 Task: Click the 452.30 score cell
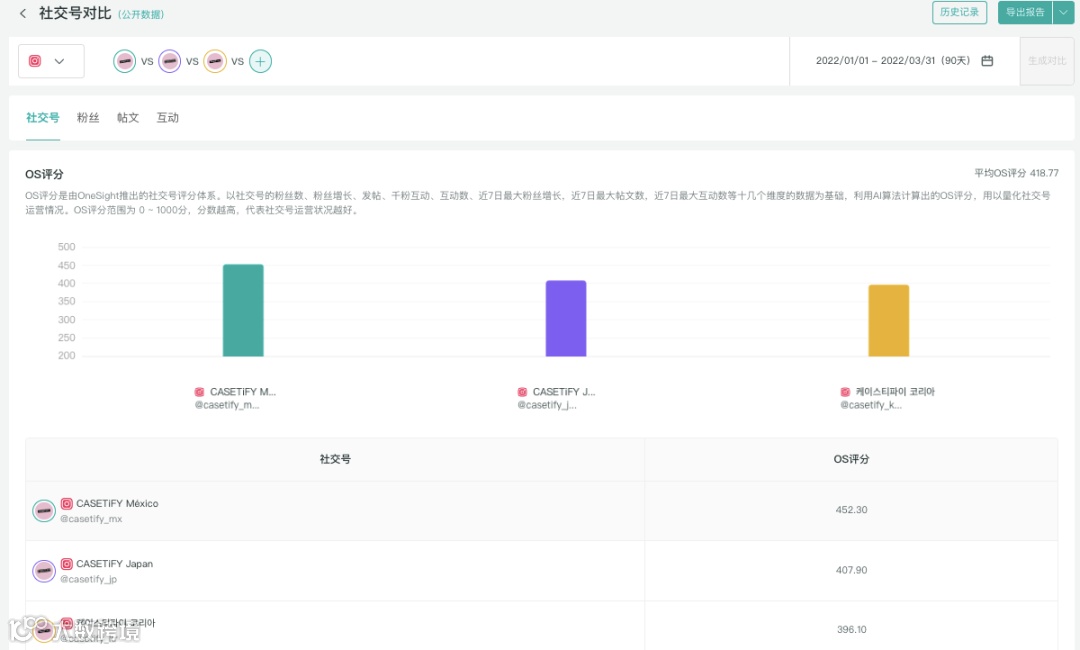click(x=851, y=510)
